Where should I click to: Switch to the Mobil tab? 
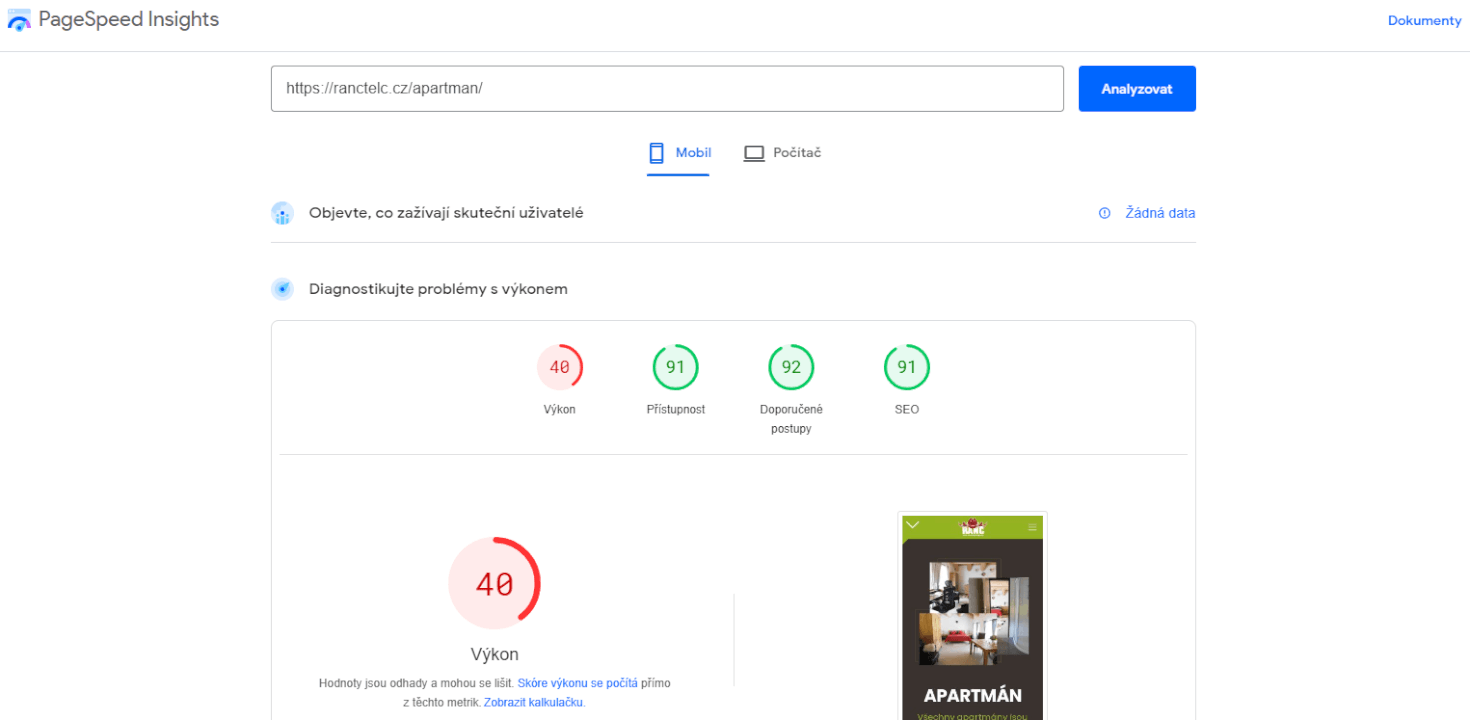(692, 152)
